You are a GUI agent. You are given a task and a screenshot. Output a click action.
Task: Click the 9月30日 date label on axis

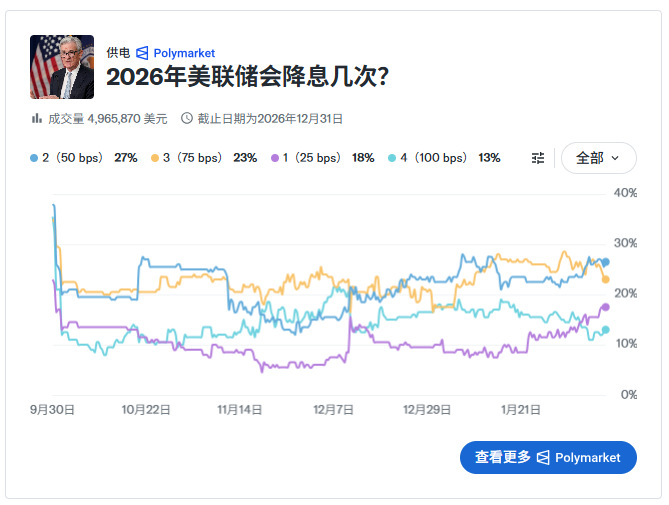pos(52,409)
